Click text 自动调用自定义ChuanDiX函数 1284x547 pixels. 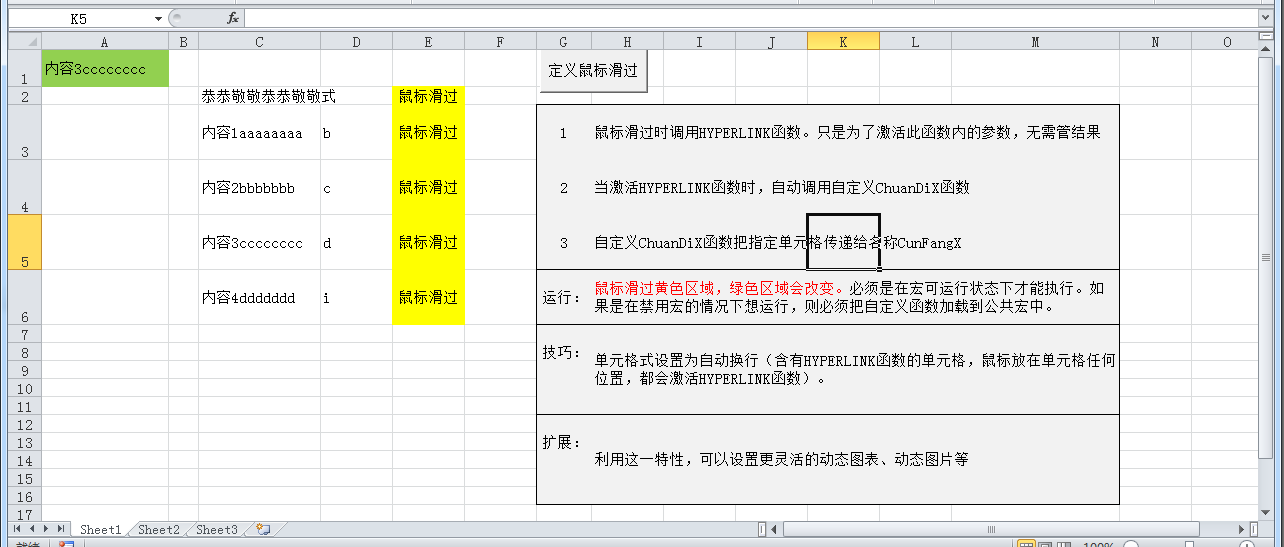coord(781,188)
